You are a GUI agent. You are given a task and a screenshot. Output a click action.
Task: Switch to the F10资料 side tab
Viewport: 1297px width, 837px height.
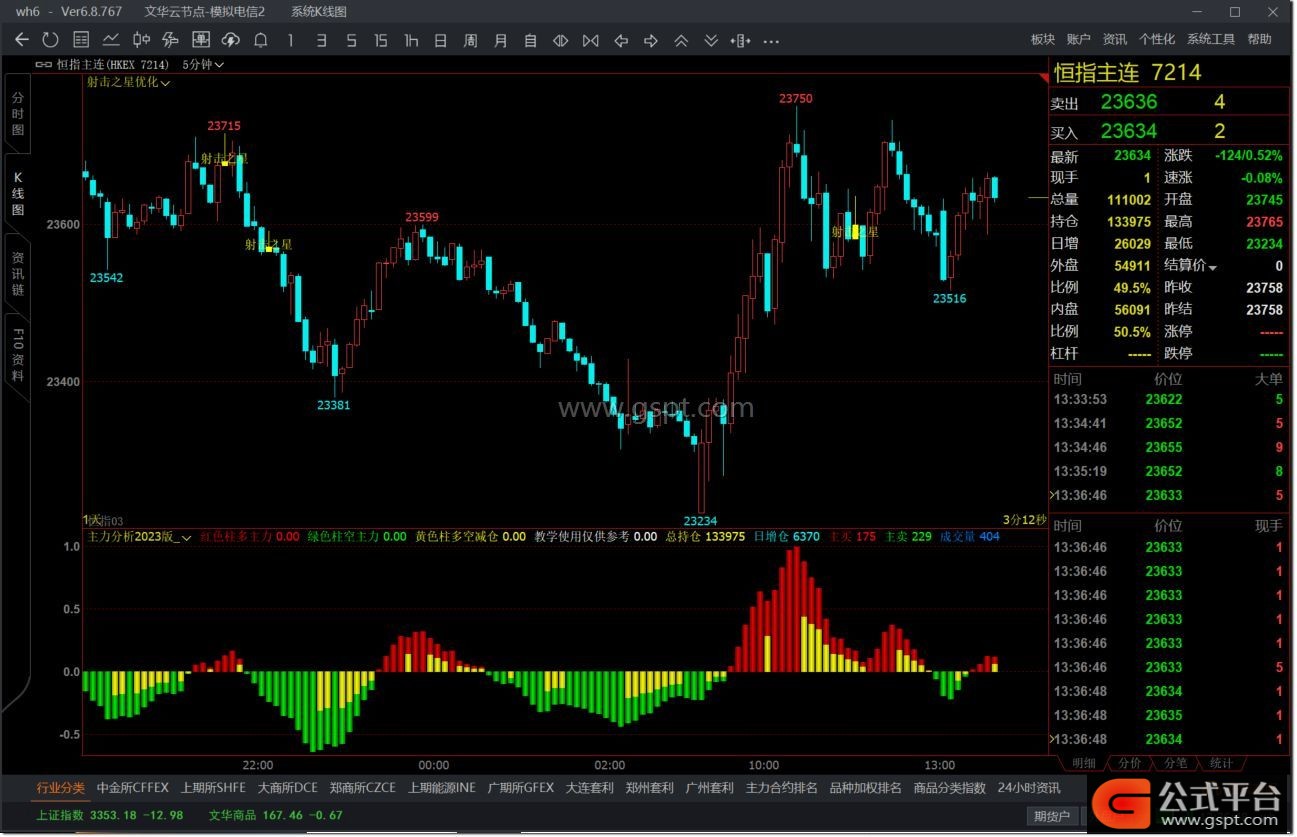coord(18,354)
